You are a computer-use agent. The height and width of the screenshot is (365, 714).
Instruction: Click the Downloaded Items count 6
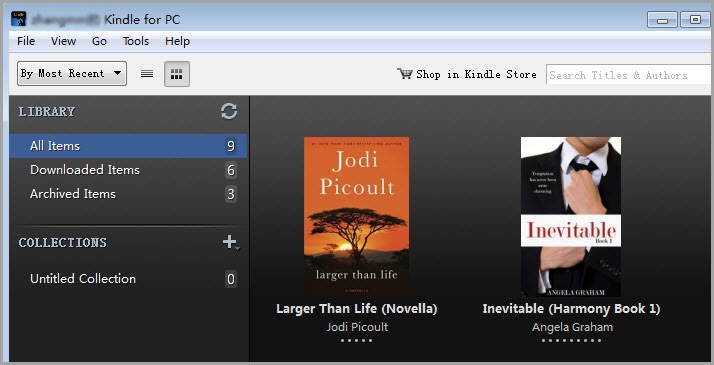(x=231, y=170)
